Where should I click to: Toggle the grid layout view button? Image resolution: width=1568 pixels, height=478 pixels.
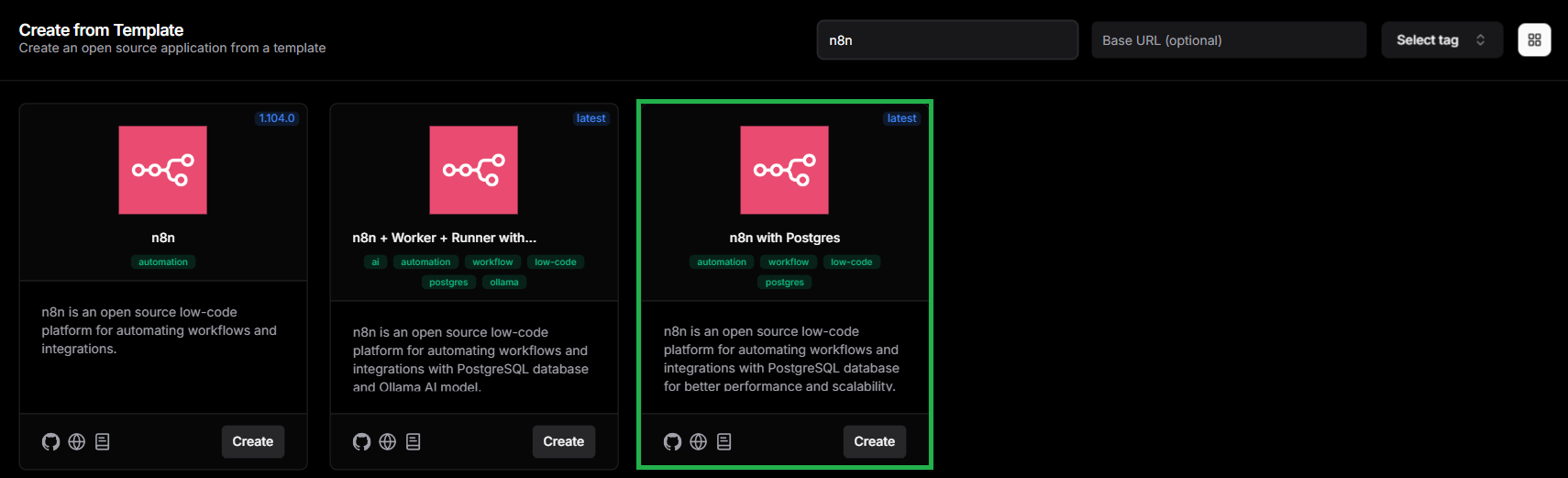[1534, 40]
